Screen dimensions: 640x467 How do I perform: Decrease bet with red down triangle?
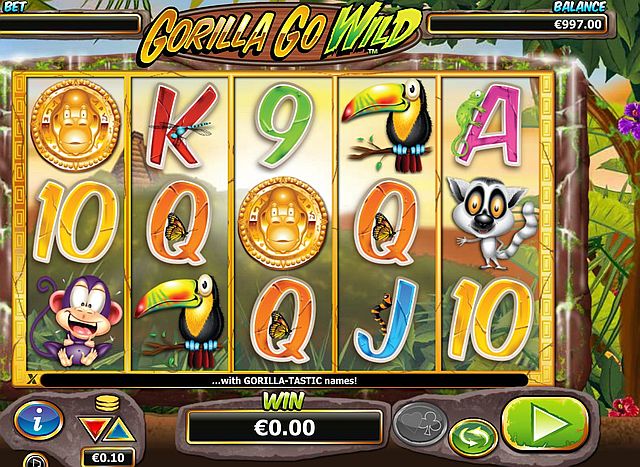(x=94, y=429)
